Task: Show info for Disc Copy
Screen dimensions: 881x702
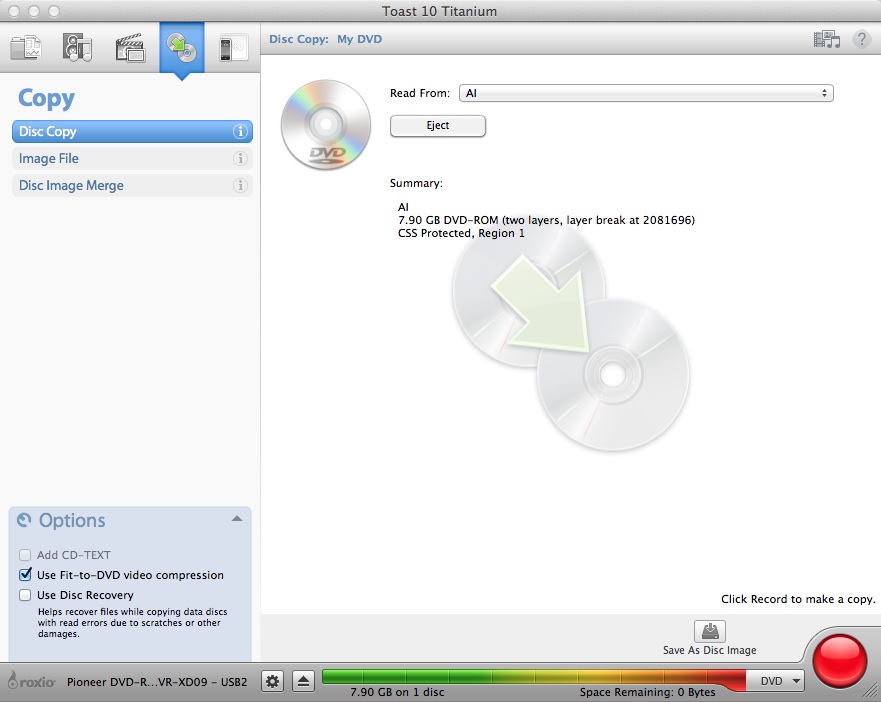Action: [x=240, y=132]
